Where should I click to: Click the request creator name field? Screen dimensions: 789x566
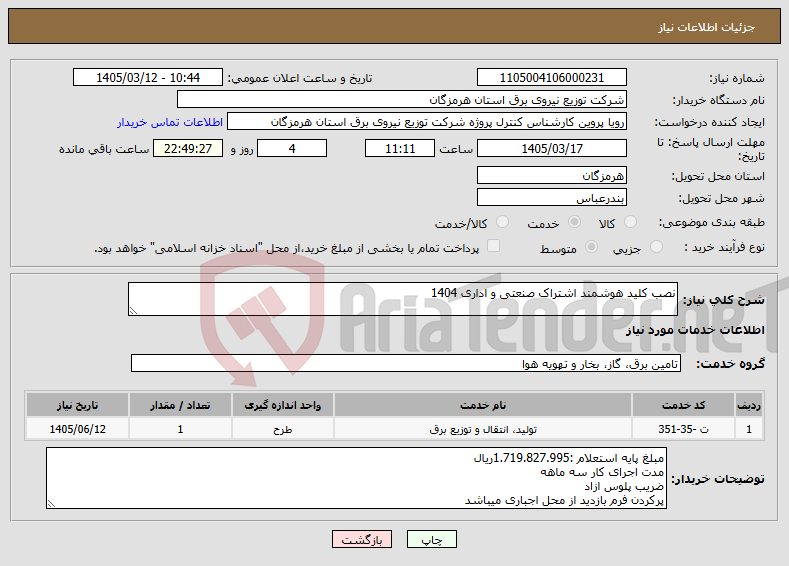[x=427, y=122]
